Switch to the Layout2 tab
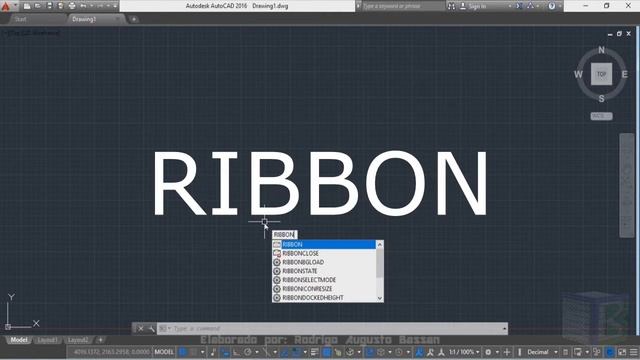The image size is (640, 360). point(78,340)
